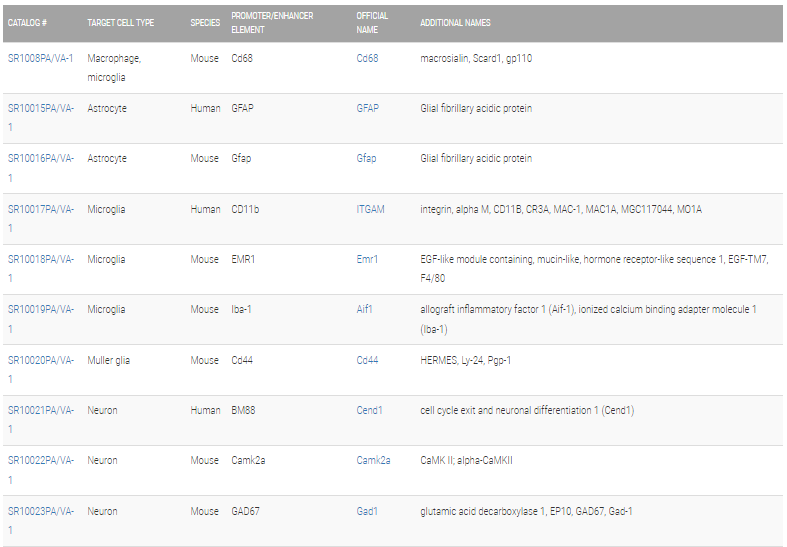Open catalog link SR10016PA/VA-1
This screenshot has height=547, width=787.
pyautogui.click(x=41, y=168)
